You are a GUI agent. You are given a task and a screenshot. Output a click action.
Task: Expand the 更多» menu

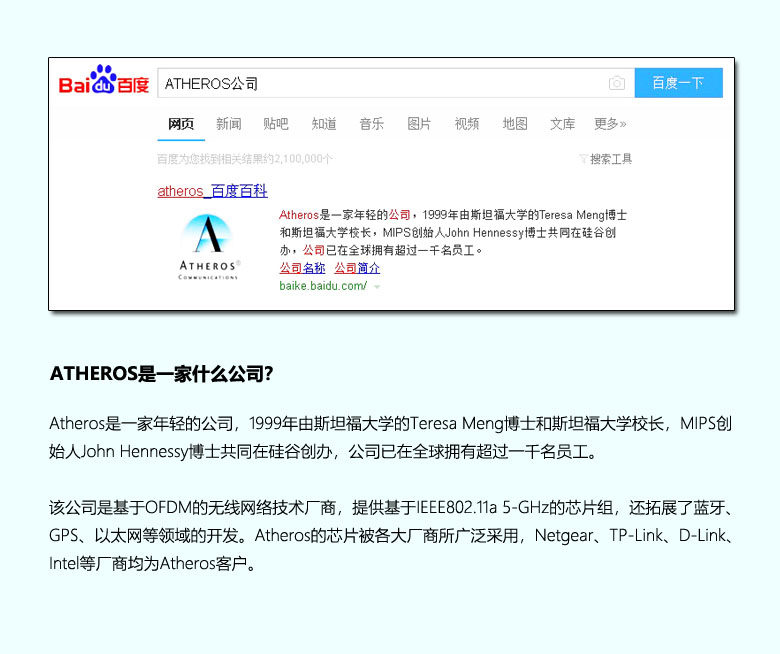point(610,124)
